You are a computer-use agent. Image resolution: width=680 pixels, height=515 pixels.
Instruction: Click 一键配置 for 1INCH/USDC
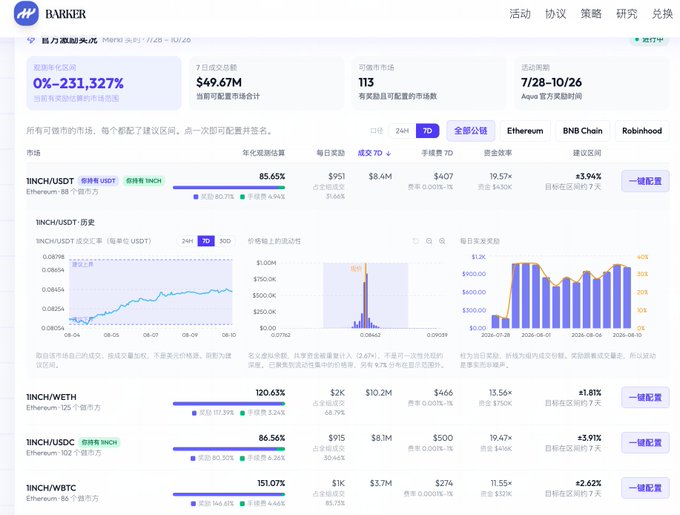(x=645, y=443)
